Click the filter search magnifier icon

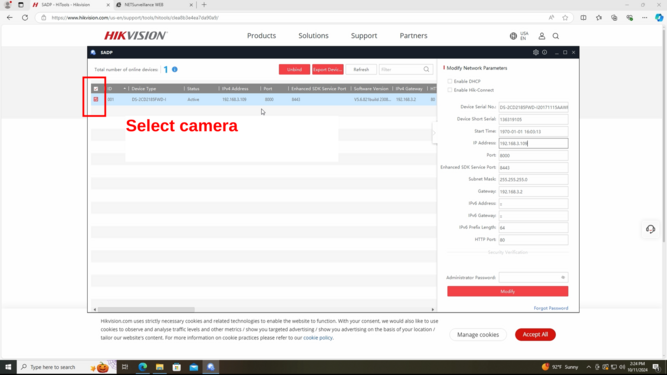coord(426,69)
